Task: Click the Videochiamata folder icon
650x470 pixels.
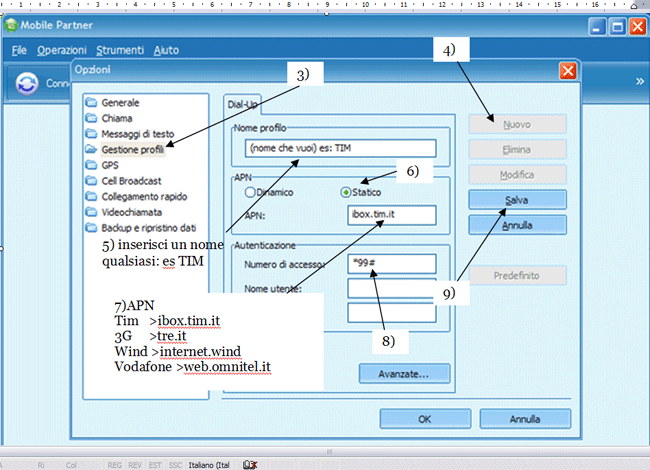Action: 90,212
